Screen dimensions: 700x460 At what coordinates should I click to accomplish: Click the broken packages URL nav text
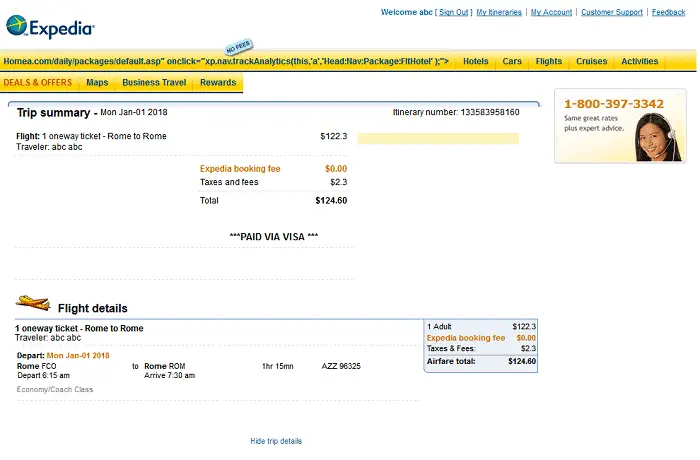226,61
